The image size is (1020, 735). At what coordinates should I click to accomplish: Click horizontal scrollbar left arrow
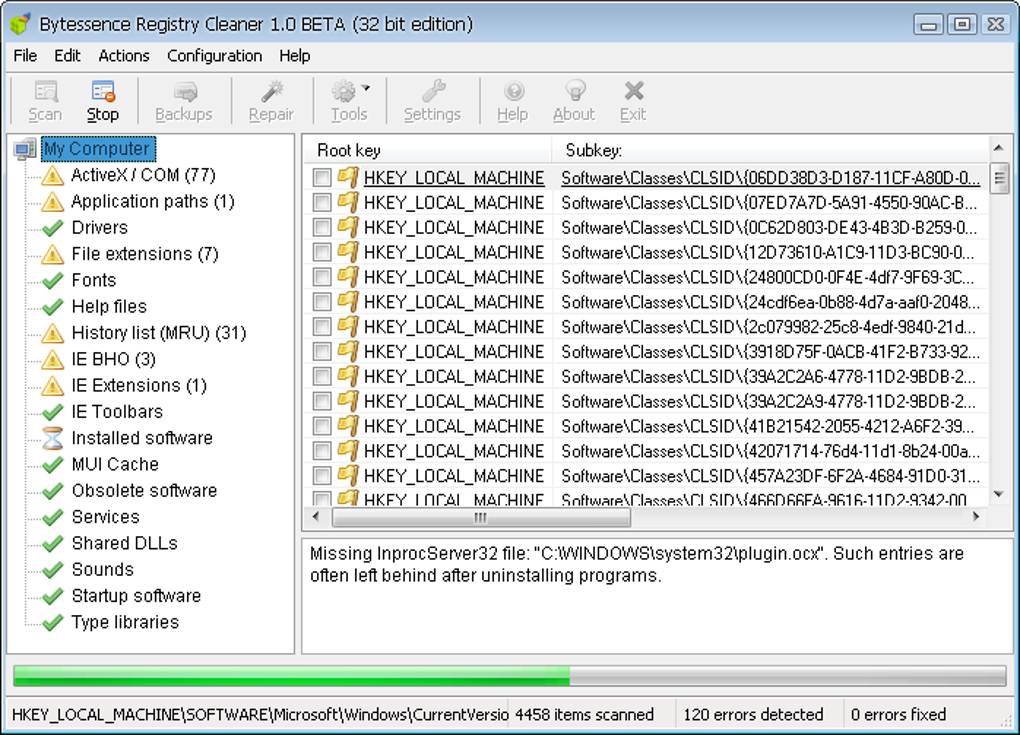[316, 517]
